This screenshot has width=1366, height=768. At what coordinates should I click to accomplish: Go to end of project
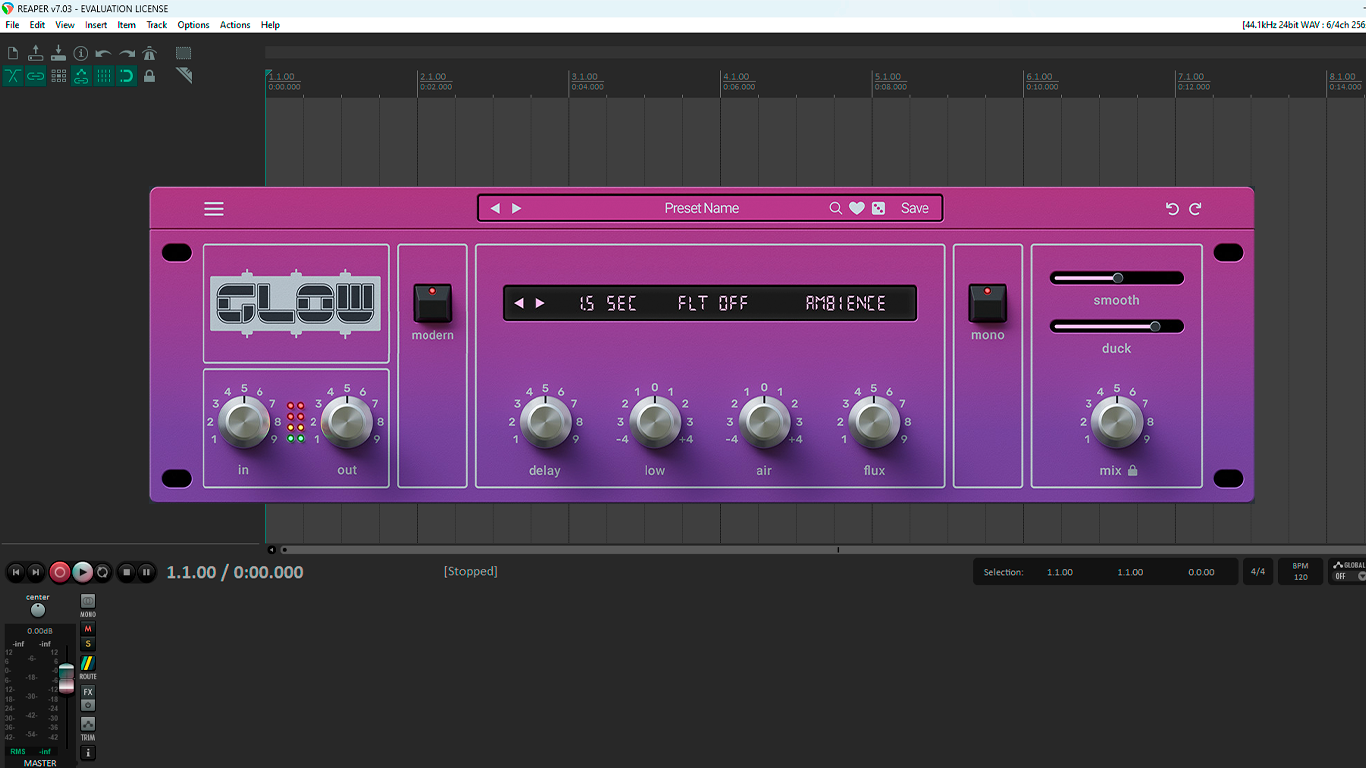point(36,572)
